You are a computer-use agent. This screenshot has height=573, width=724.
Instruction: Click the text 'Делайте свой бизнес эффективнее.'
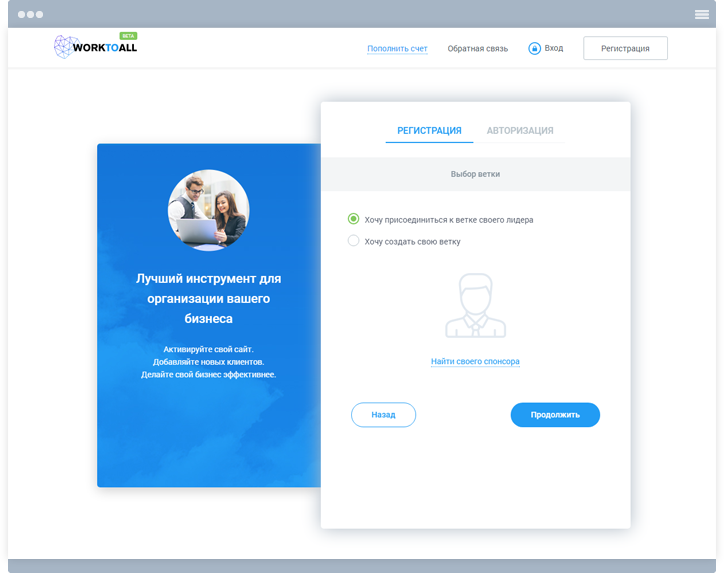tap(209, 374)
